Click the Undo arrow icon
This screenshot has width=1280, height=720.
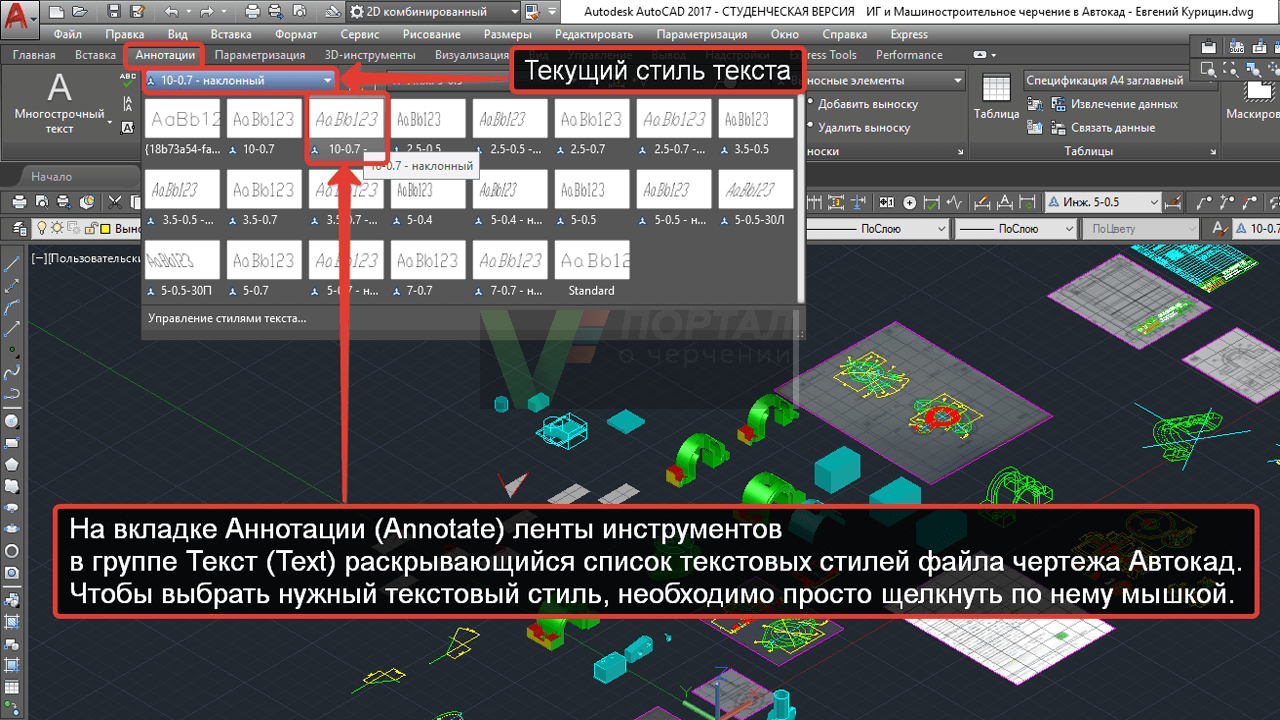point(171,12)
